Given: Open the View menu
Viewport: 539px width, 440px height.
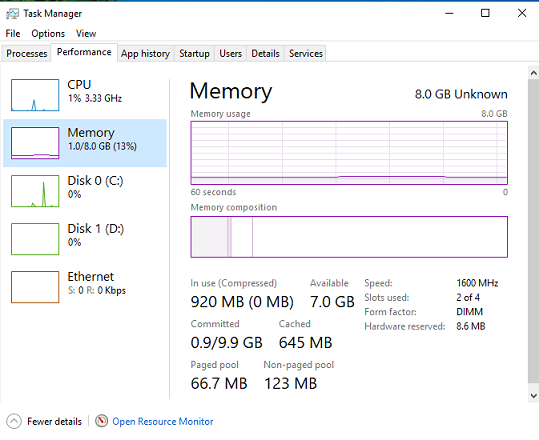Looking at the screenshot, I should 86,34.
